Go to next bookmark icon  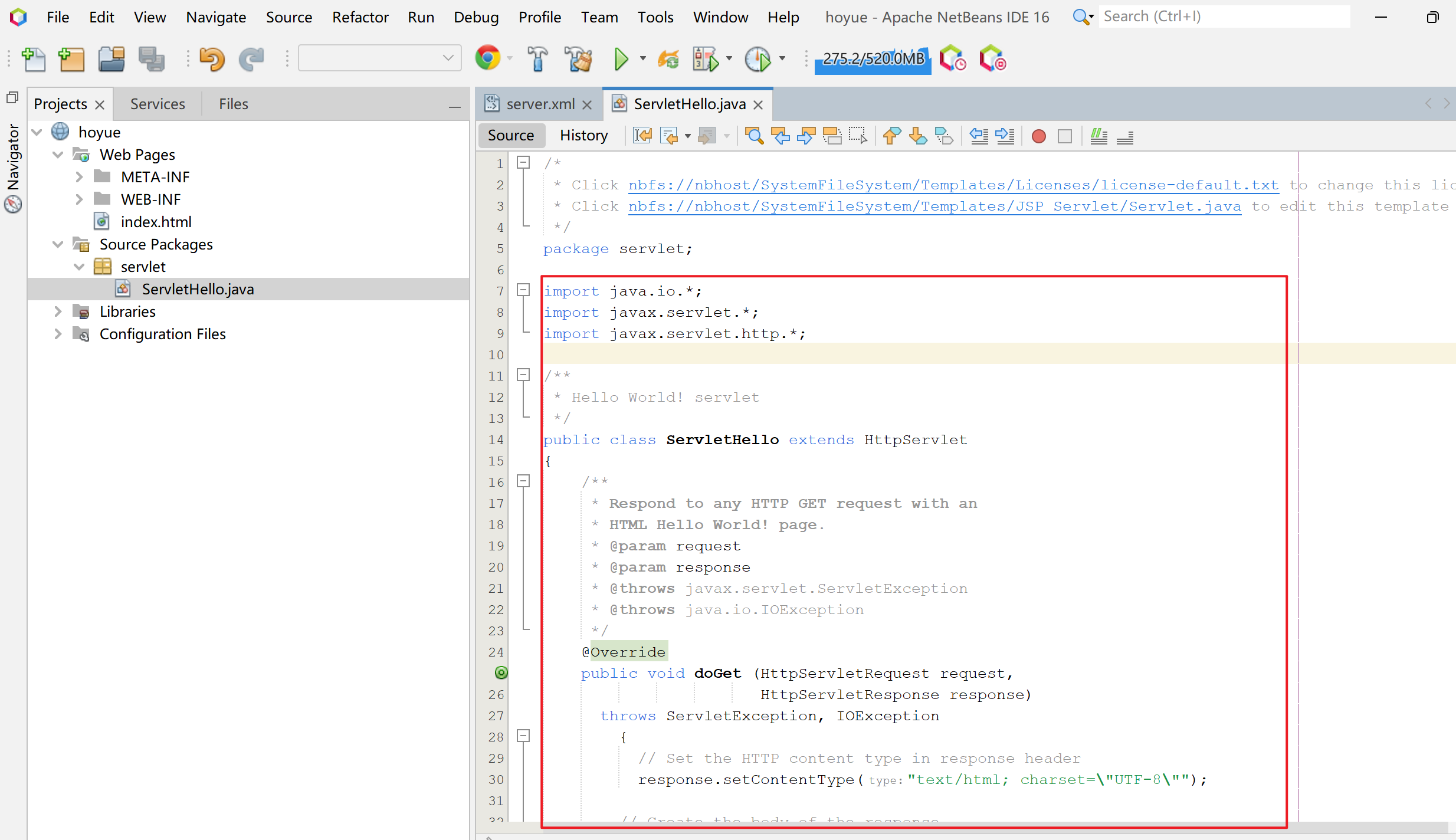coord(918,136)
